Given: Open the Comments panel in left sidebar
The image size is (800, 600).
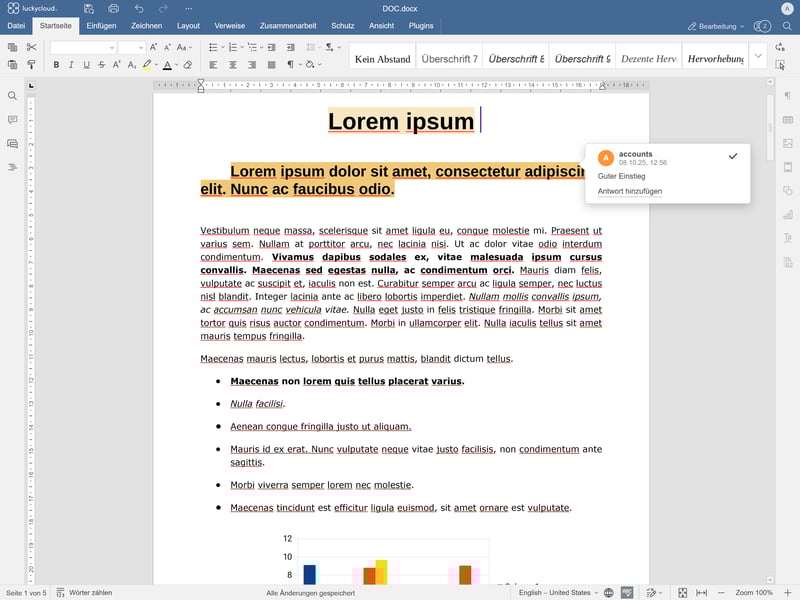Looking at the screenshot, I should point(12,120).
